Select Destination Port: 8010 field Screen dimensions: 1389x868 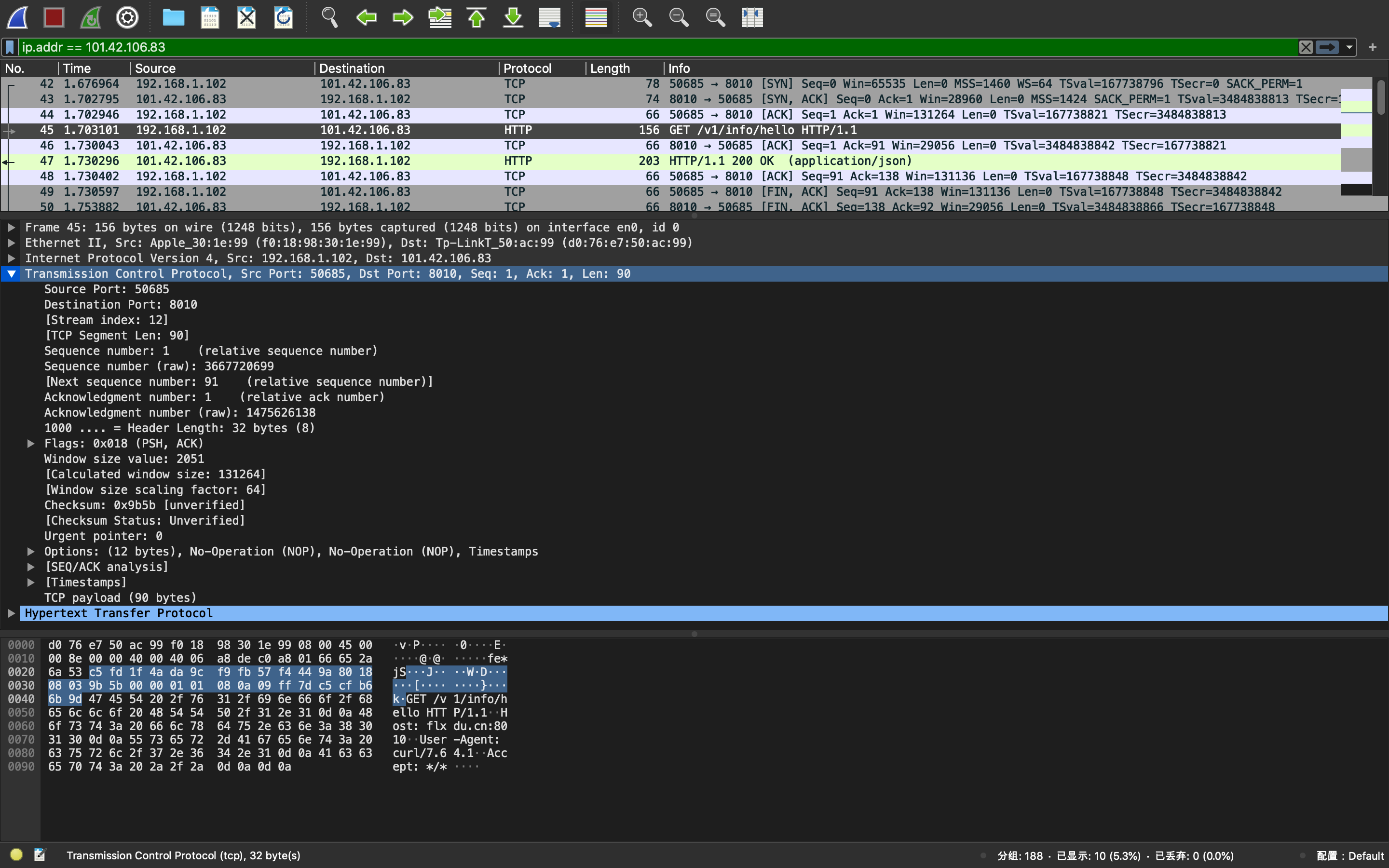[121, 305]
